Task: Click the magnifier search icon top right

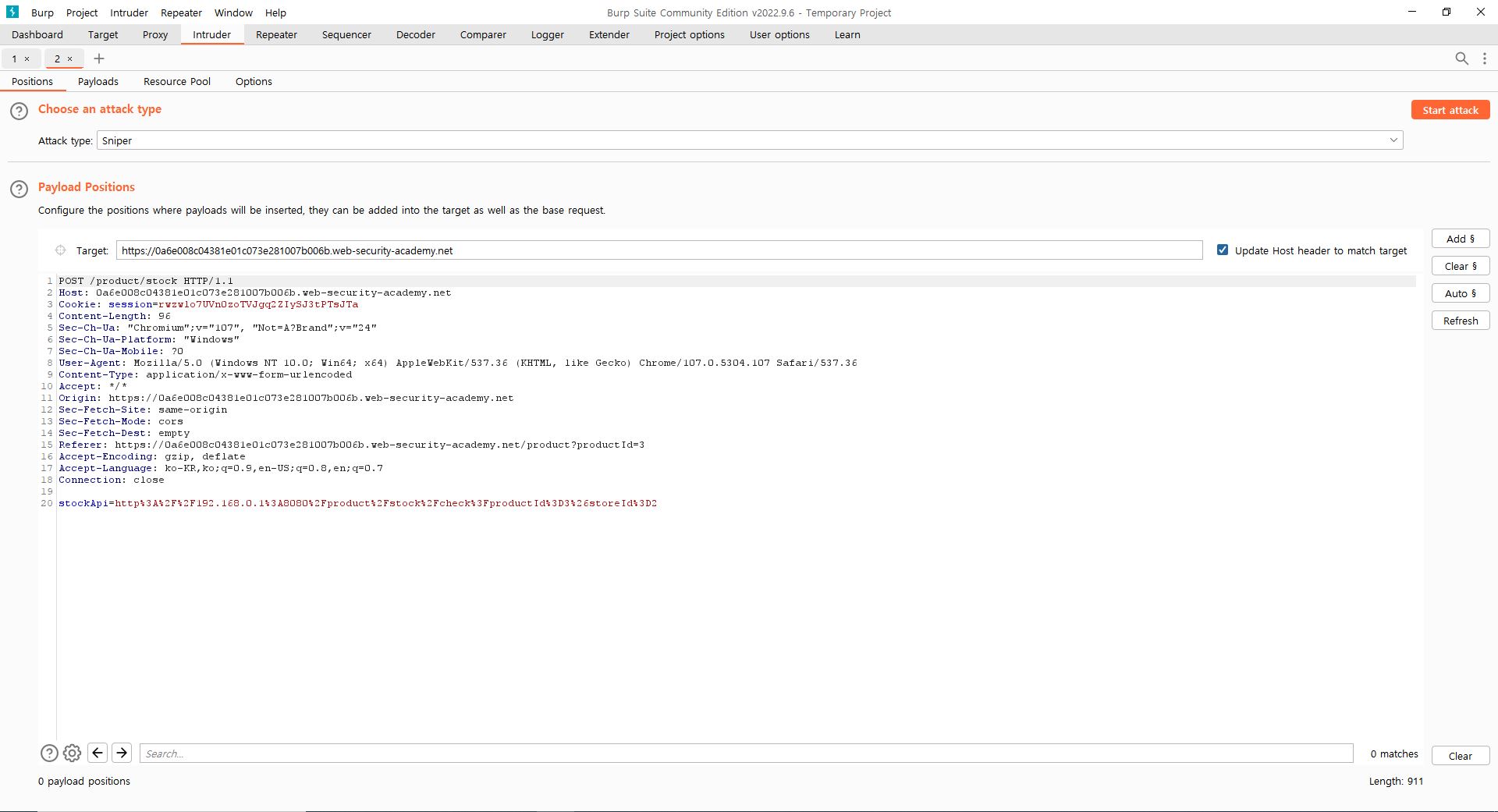Action: (1462, 59)
